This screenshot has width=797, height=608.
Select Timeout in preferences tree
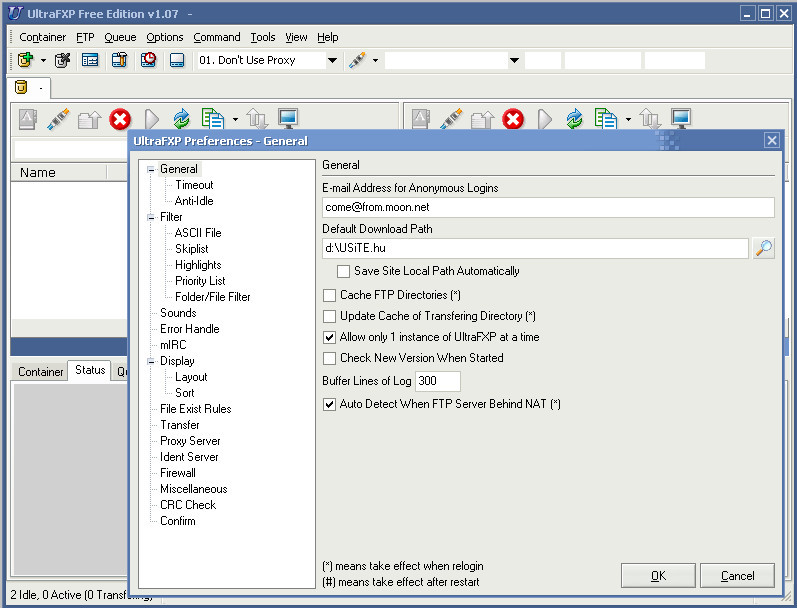194,185
